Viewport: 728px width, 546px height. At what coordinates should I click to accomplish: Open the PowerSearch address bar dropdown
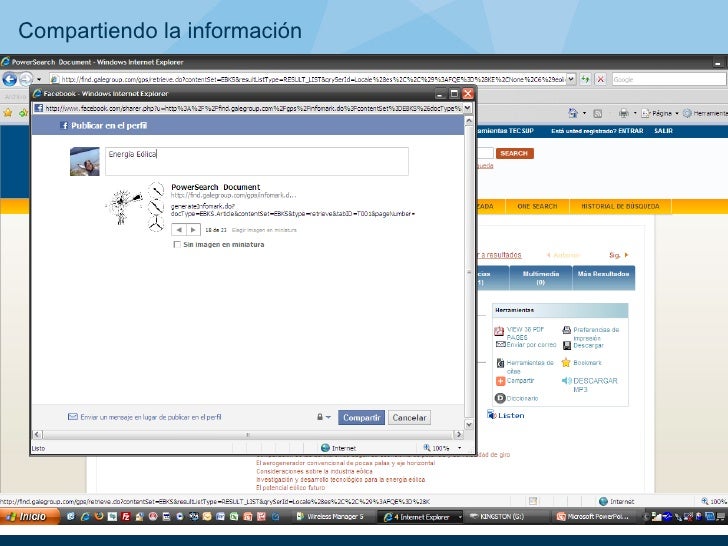(571, 79)
